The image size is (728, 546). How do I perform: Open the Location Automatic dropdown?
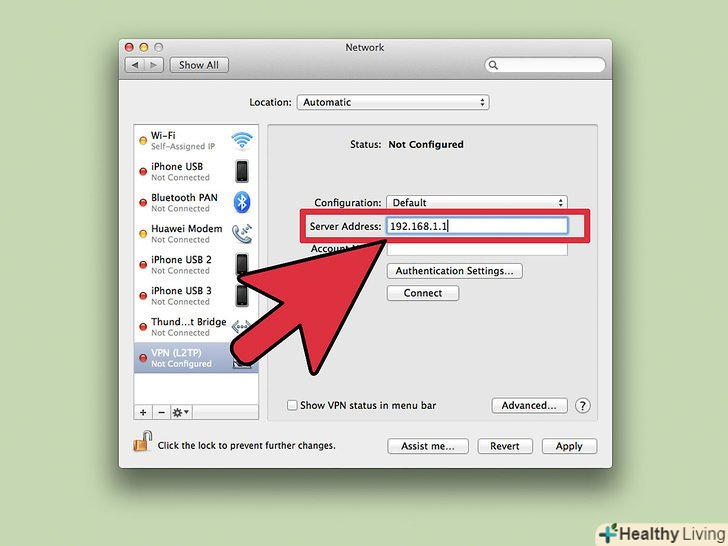(x=393, y=102)
